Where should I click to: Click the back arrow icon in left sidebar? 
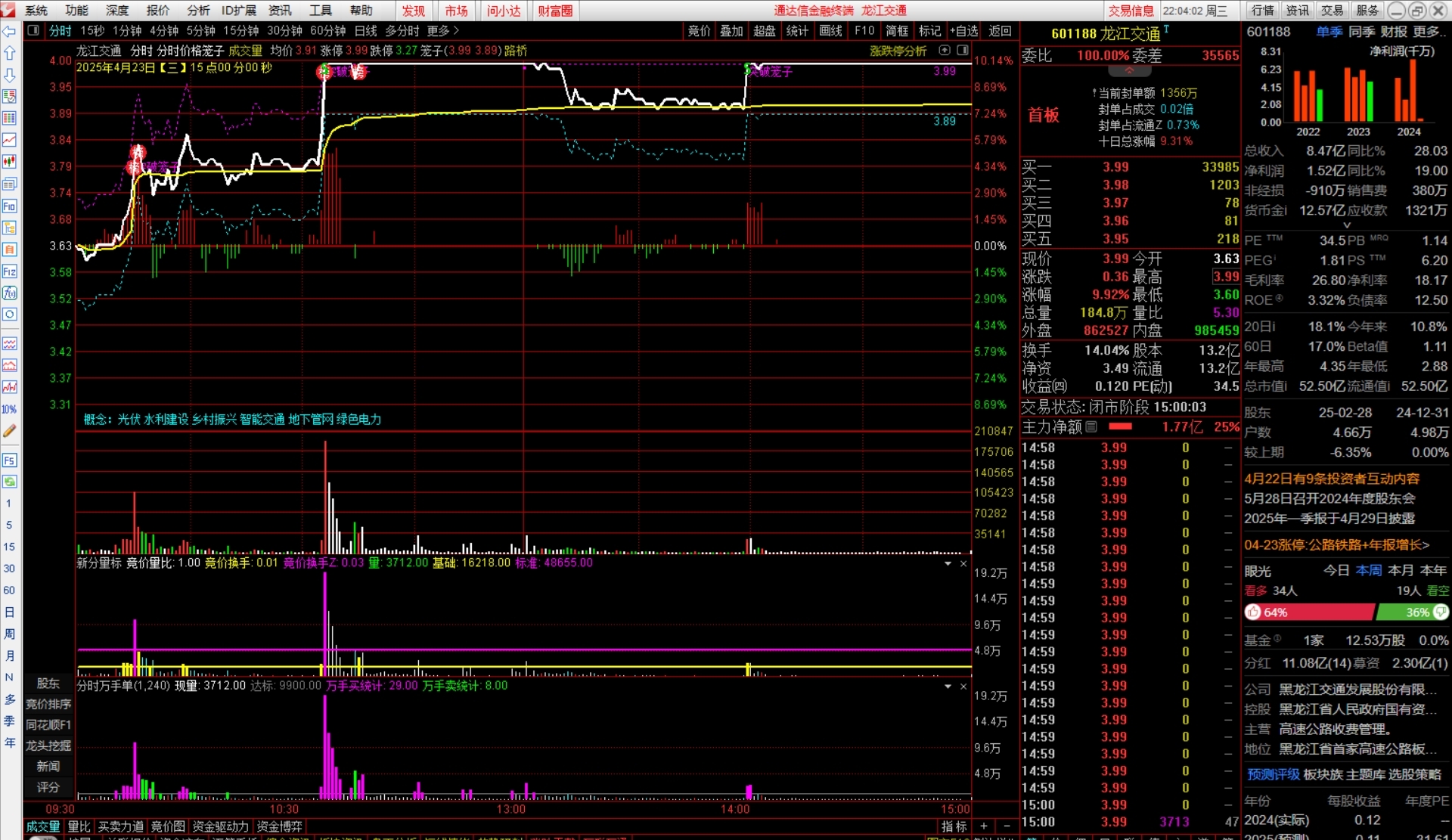tap(10, 32)
